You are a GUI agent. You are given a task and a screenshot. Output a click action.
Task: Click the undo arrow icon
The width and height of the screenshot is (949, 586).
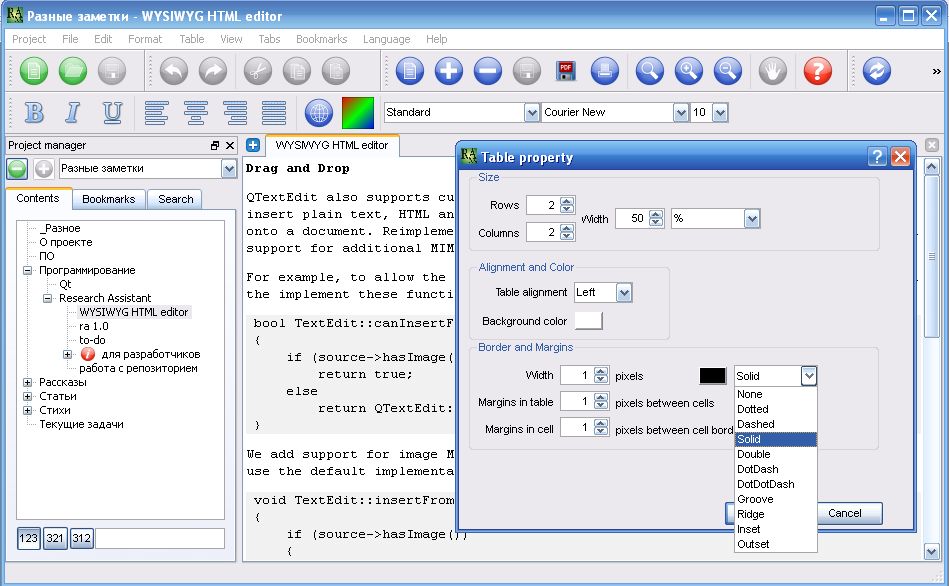[x=174, y=71]
